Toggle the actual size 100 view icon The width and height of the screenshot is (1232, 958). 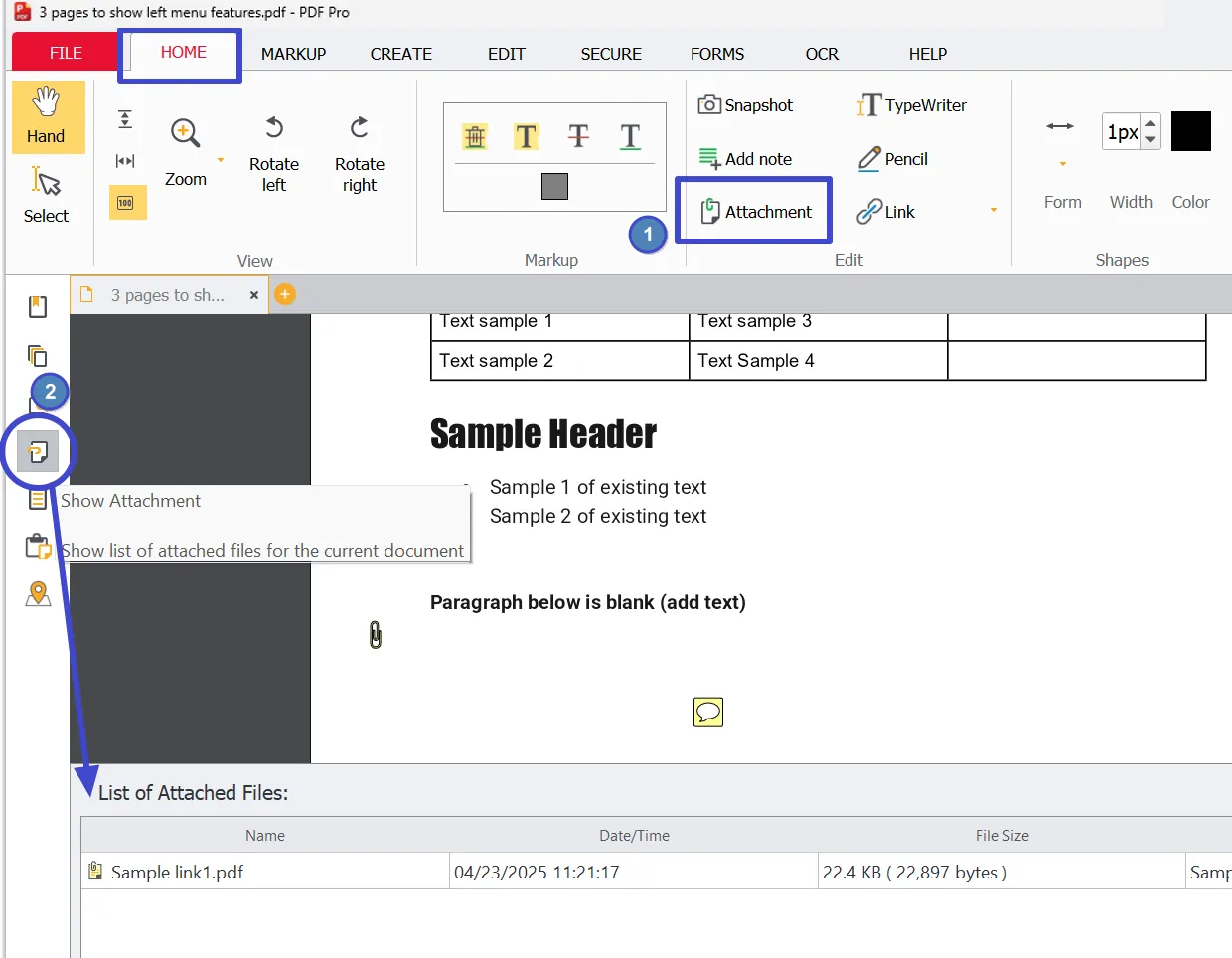pos(126,203)
